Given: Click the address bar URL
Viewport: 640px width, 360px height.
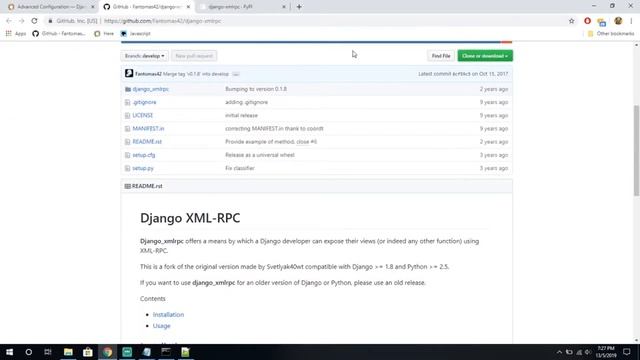Looking at the screenshot, I should click(x=162, y=21).
